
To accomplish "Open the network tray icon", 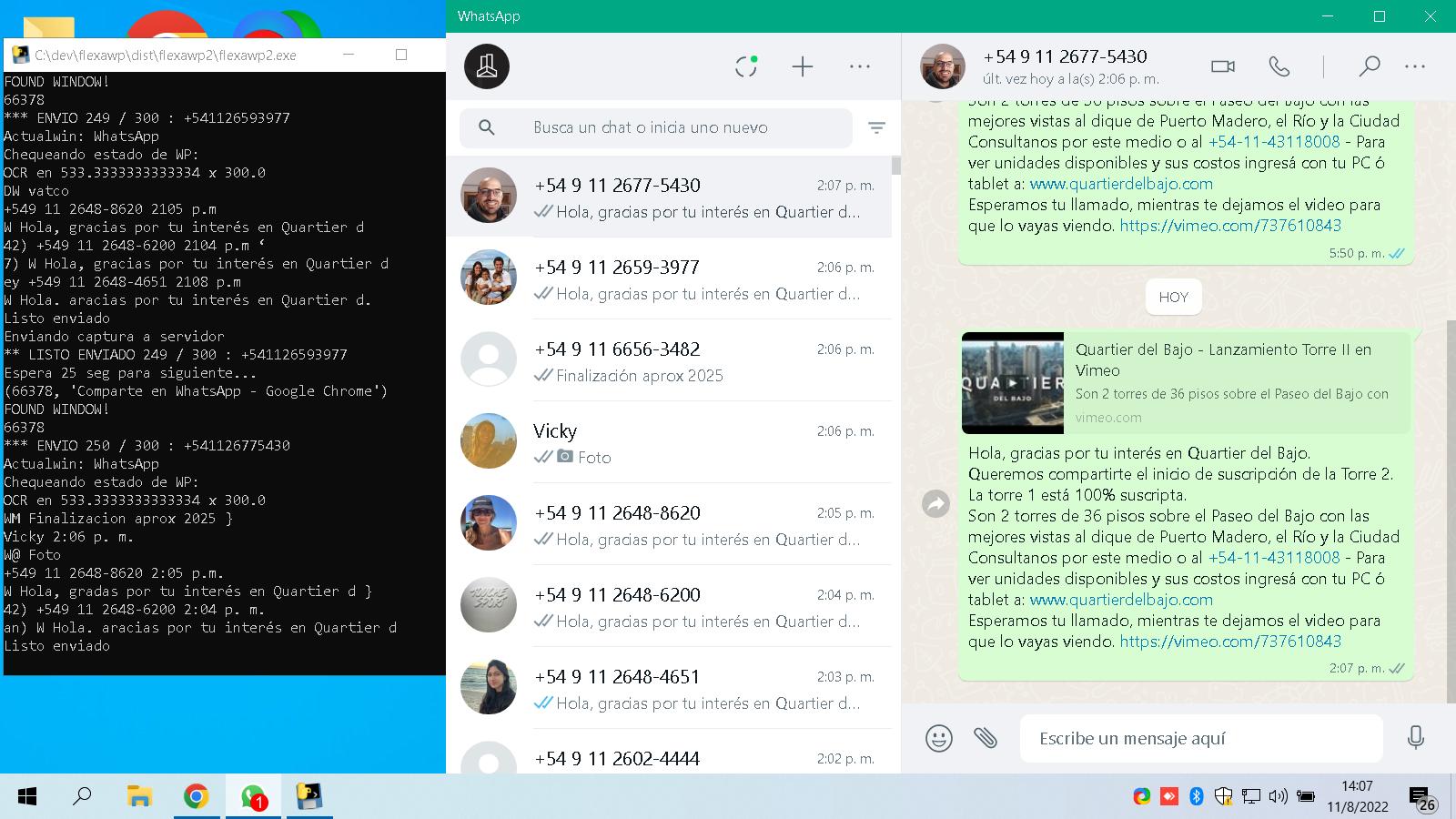I will [x=1251, y=797].
